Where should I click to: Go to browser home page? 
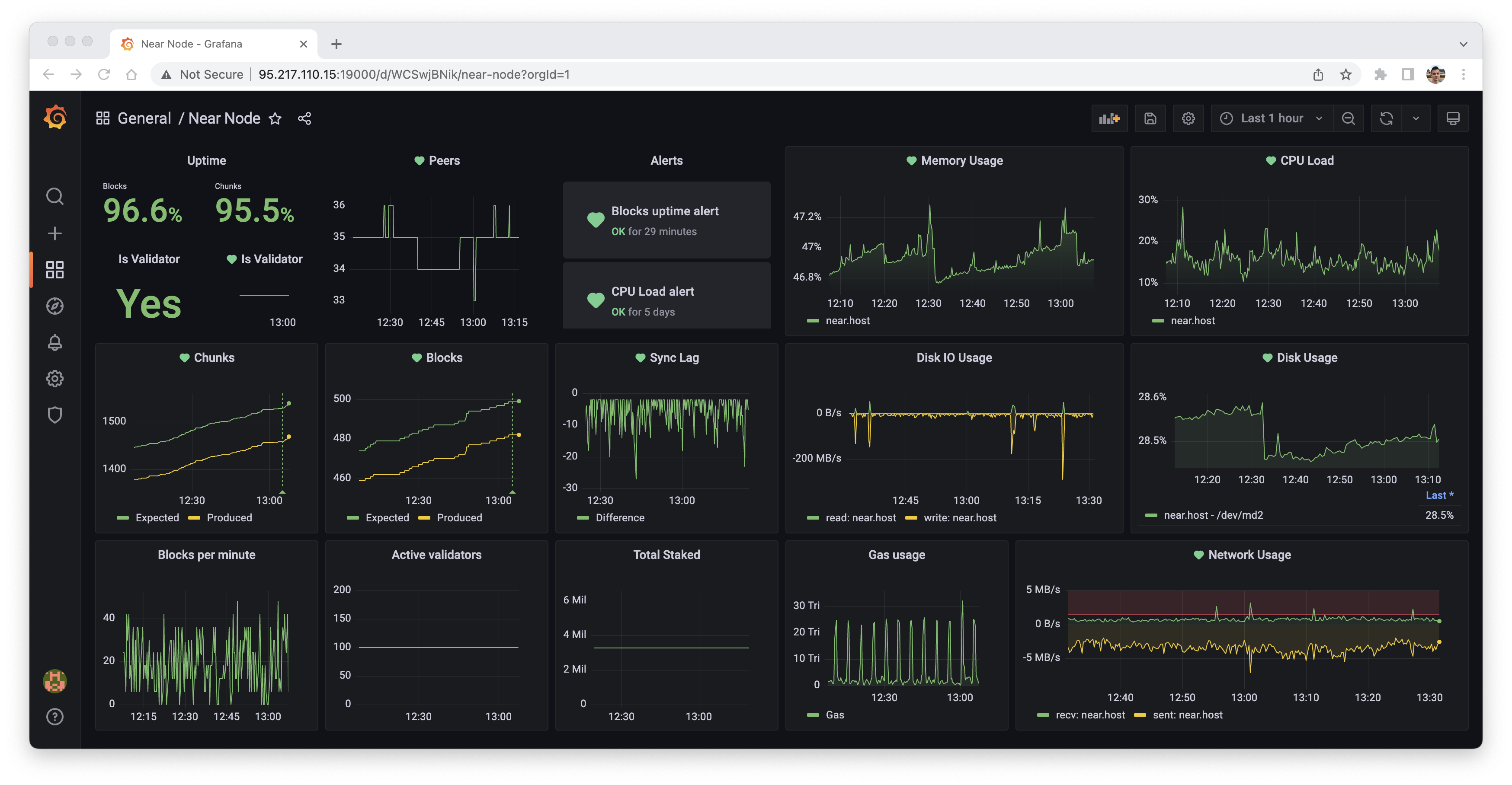[131, 74]
